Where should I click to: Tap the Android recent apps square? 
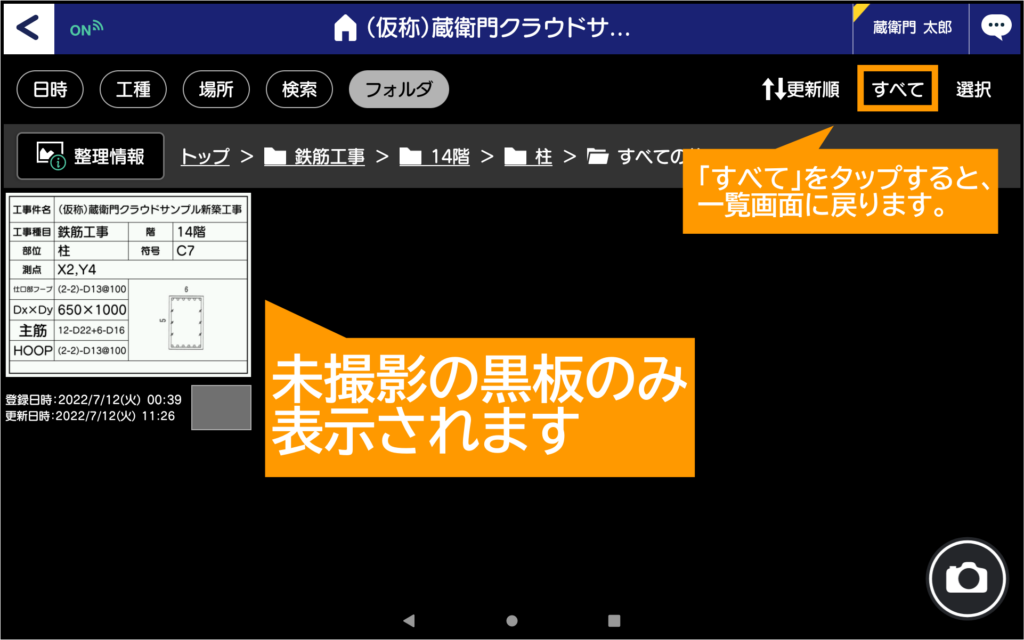tap(614, 620)
